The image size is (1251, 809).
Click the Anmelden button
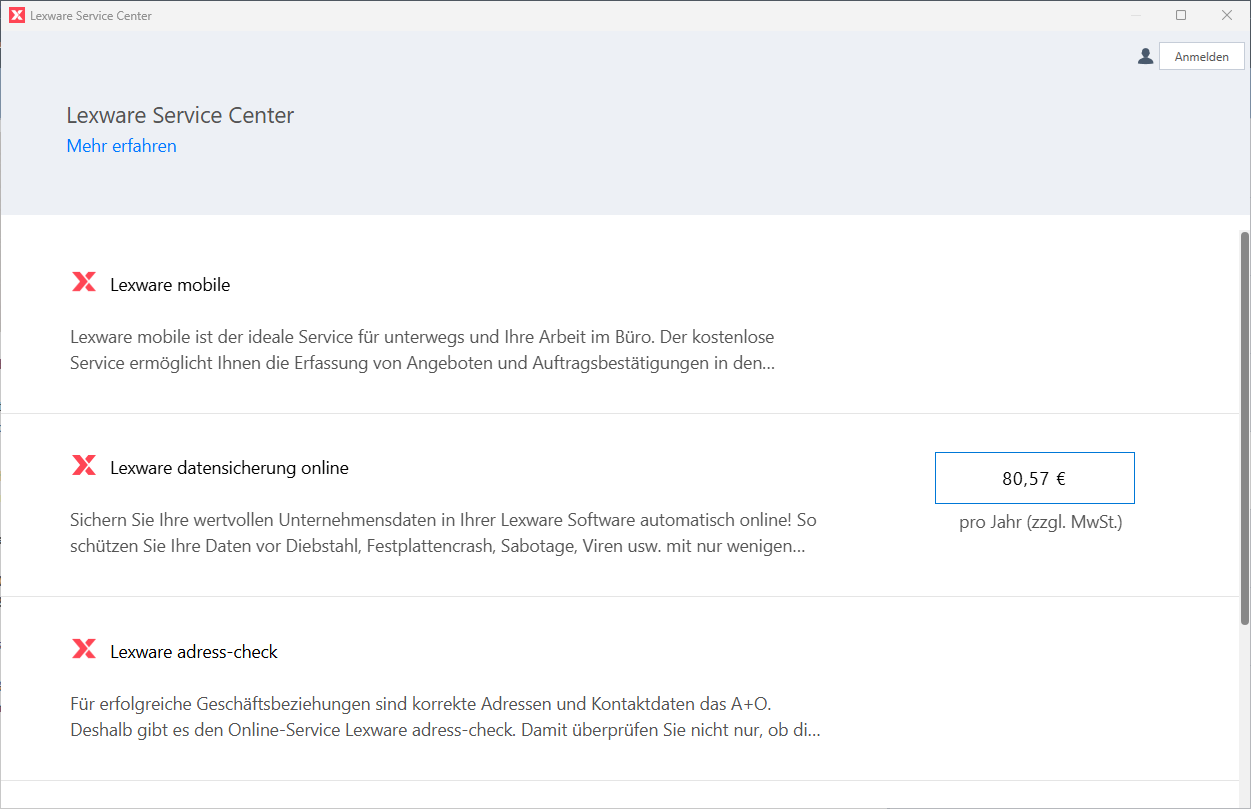pyautogui.click(x=1201, y=56)
